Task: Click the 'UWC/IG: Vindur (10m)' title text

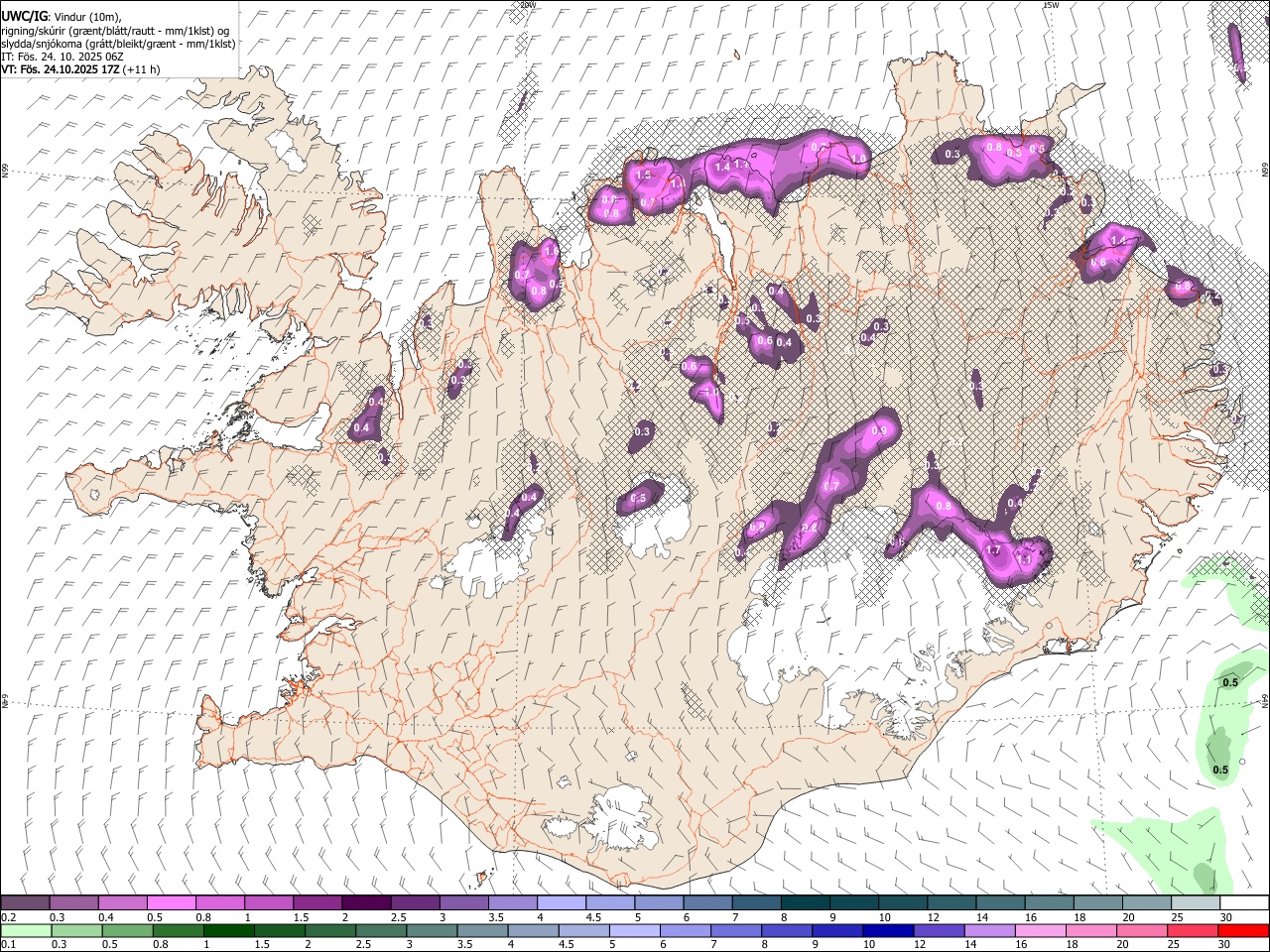Action: pyautogui.click(x=62, y=17)
